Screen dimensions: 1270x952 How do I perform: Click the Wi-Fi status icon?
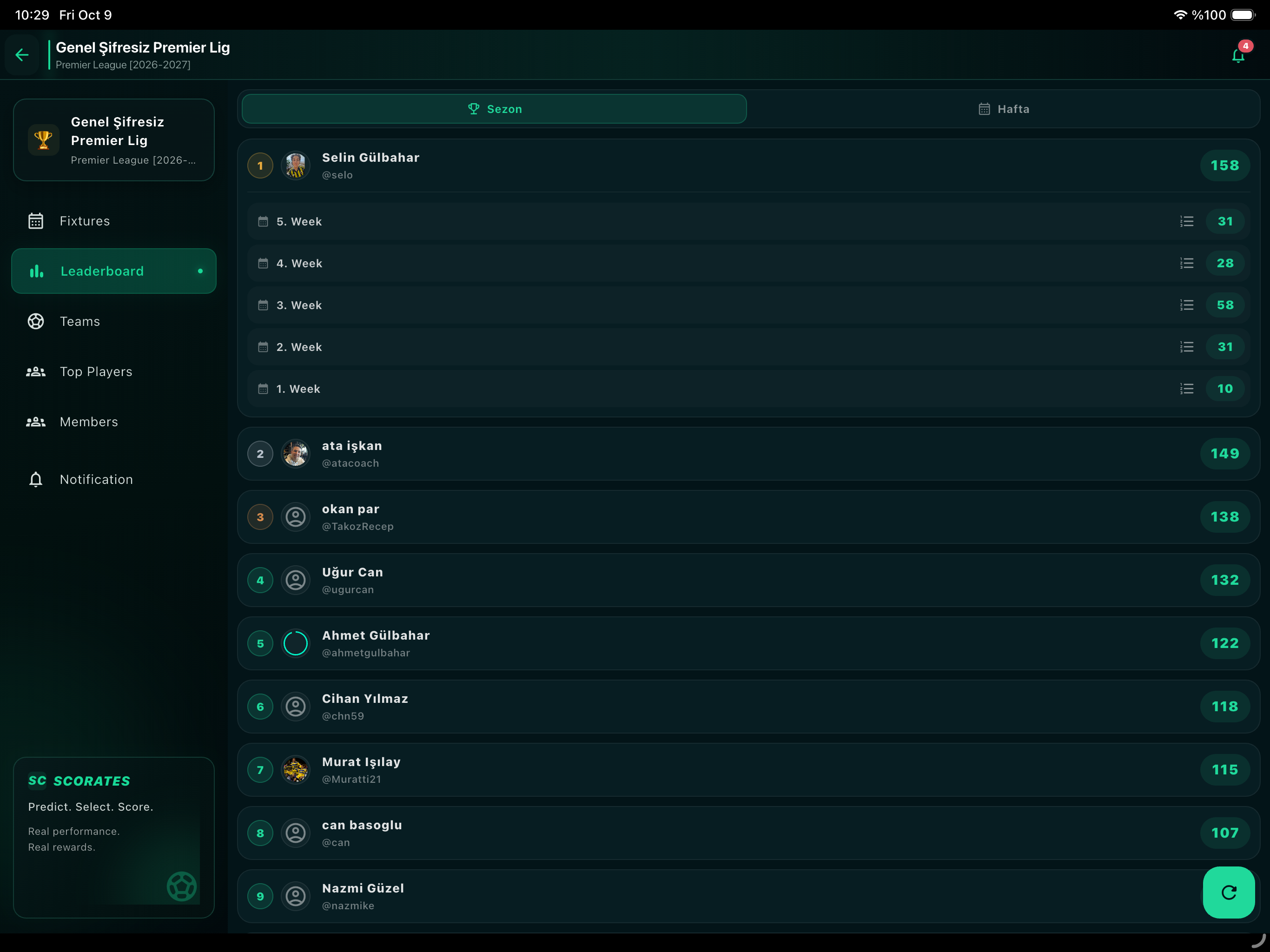point(1180,15)
